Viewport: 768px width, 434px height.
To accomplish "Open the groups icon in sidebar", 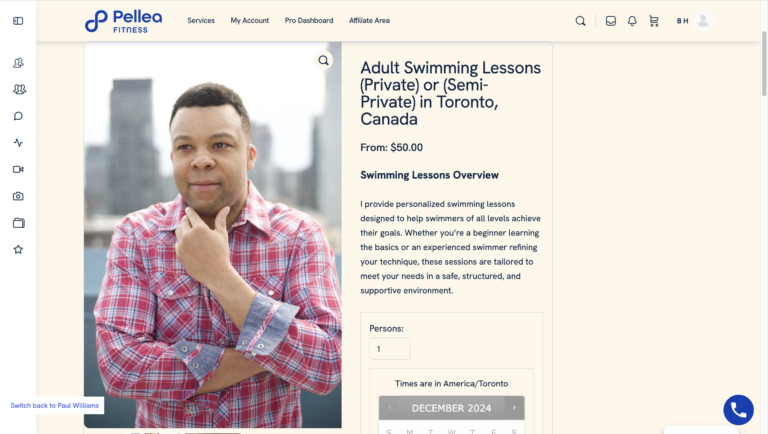I will tap(19, 89).
